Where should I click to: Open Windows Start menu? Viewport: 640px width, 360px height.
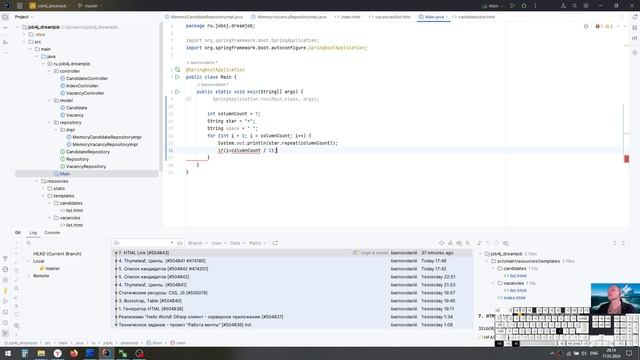(8, 353)
